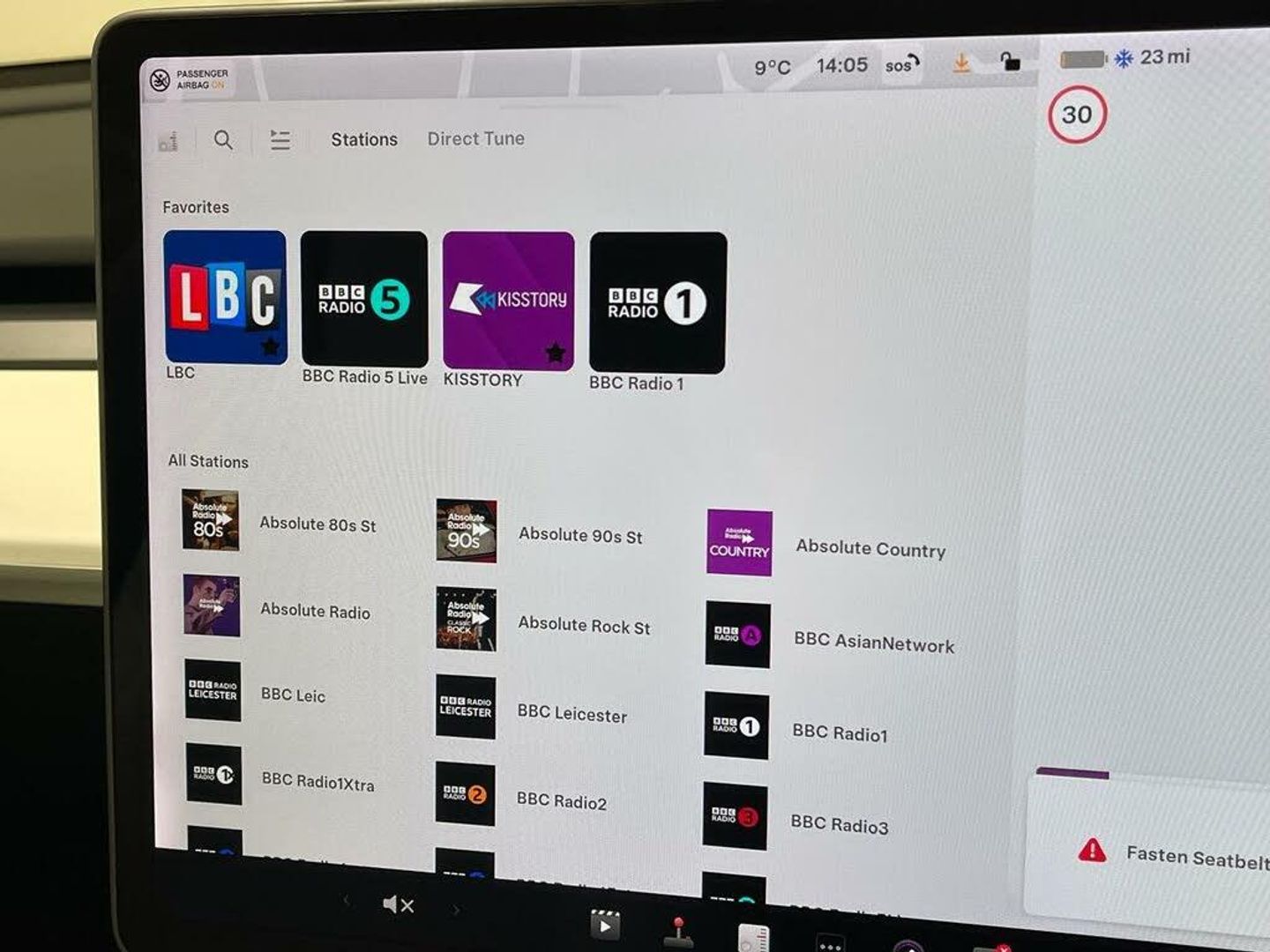This screenshot has width=1270, height=952.
Task: Open the app launcher three-dots icon
Action: pyautogui.click(x=830, y=944)
